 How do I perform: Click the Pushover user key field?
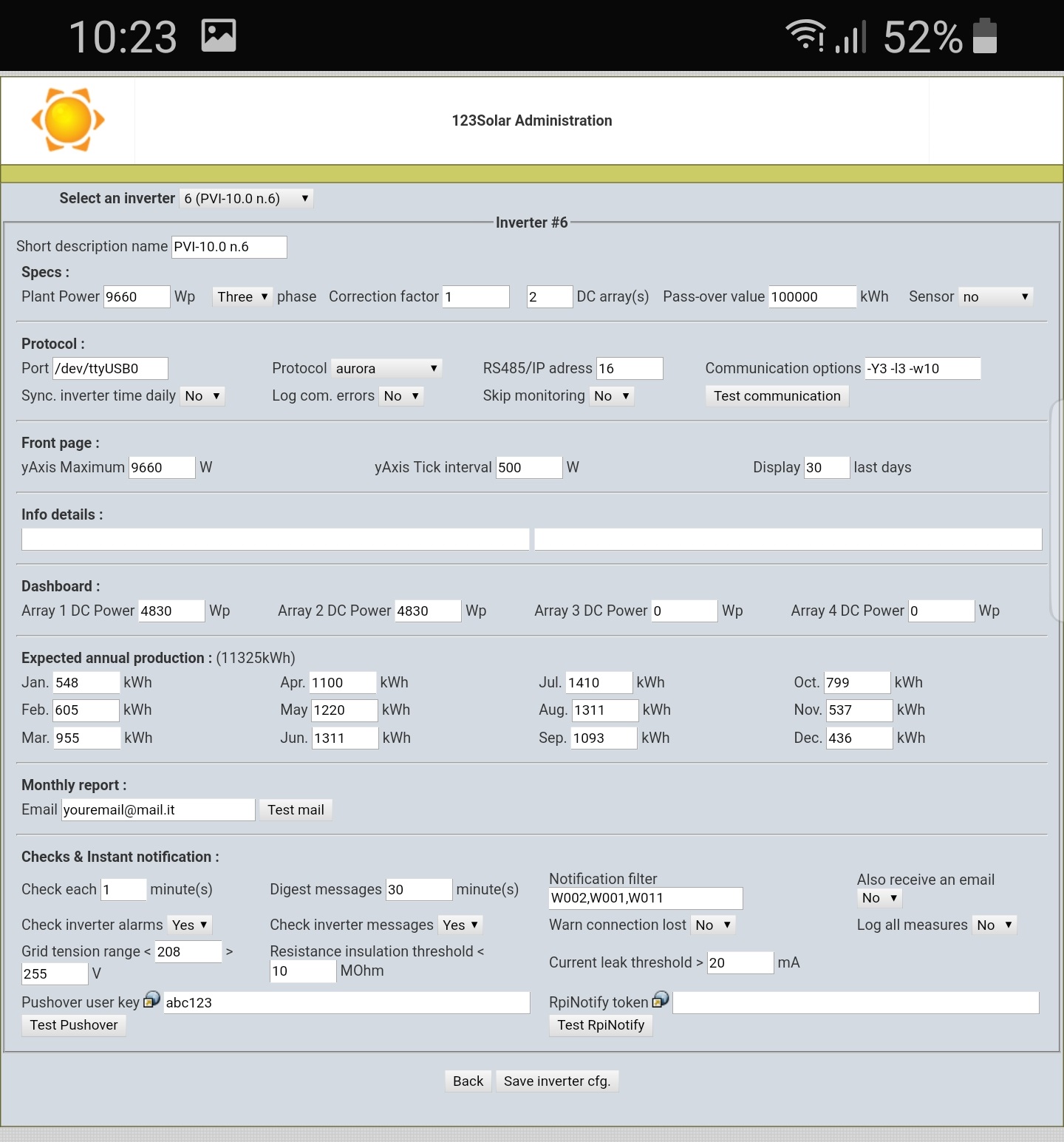click(347, 1002)
